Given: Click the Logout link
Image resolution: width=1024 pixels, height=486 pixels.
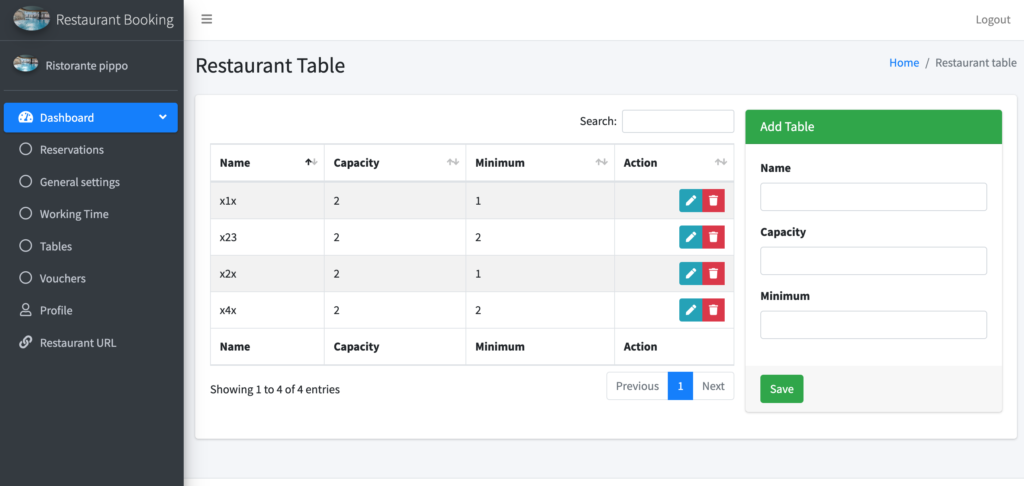Looking at the screenshot, I should pos(992,20).
